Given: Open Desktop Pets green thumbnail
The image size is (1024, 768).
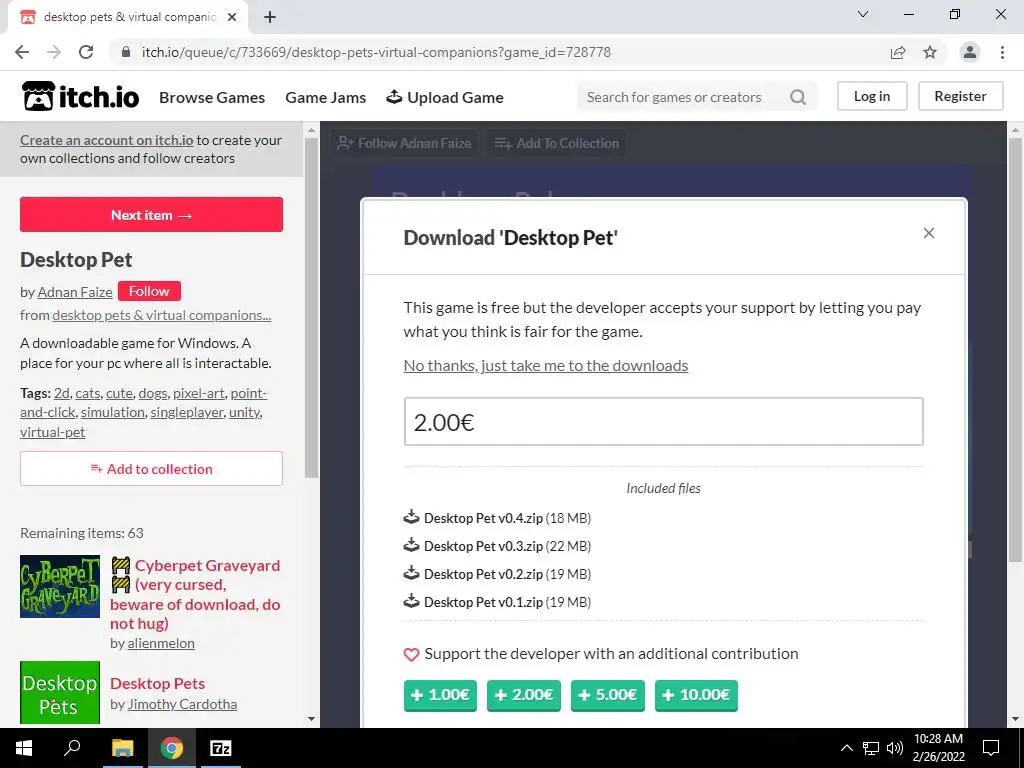Looking at the screenshot, I should coord(60,693).
